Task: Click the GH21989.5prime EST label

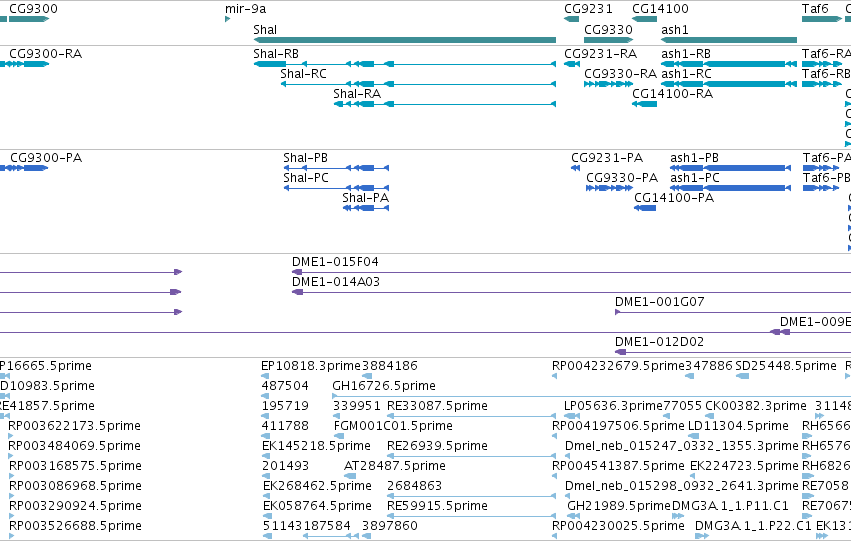Action: pos(619,507)
